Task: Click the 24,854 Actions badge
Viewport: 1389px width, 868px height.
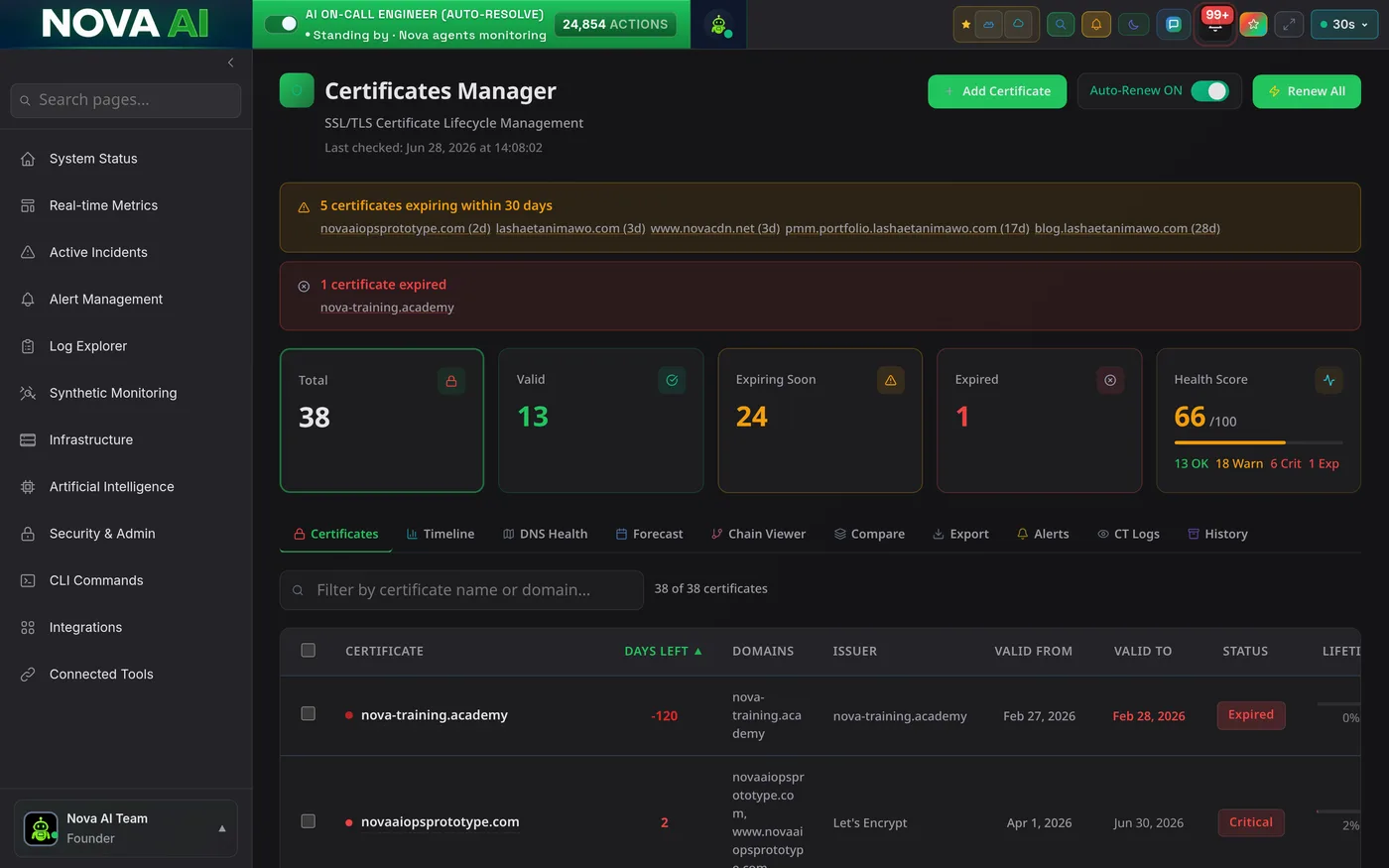Action: pos(615,24)
